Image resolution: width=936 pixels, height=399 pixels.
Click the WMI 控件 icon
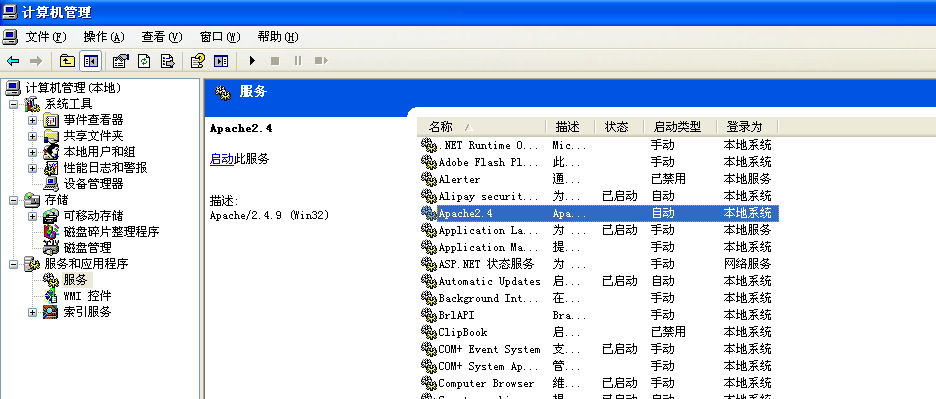(x=51, y=296)
